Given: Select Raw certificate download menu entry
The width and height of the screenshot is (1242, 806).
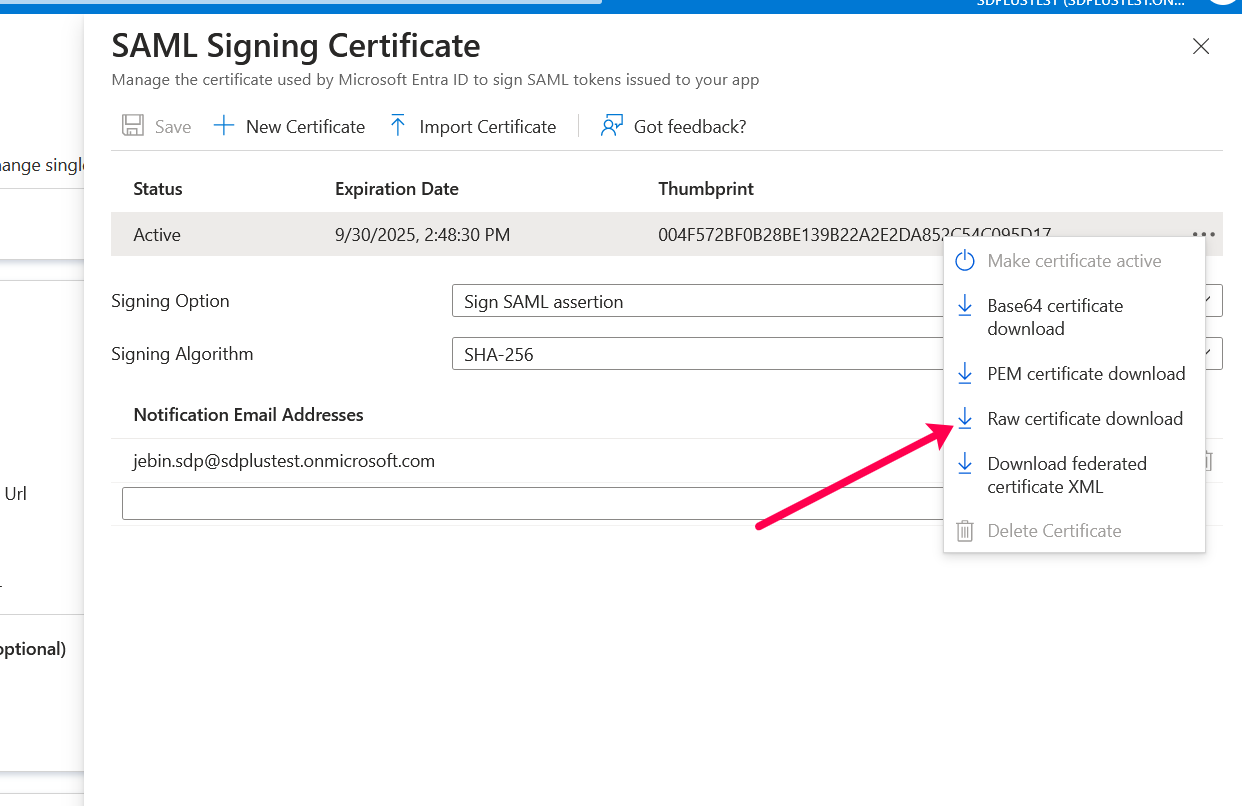Looking at the screenshot, I should click(1085, 419).
